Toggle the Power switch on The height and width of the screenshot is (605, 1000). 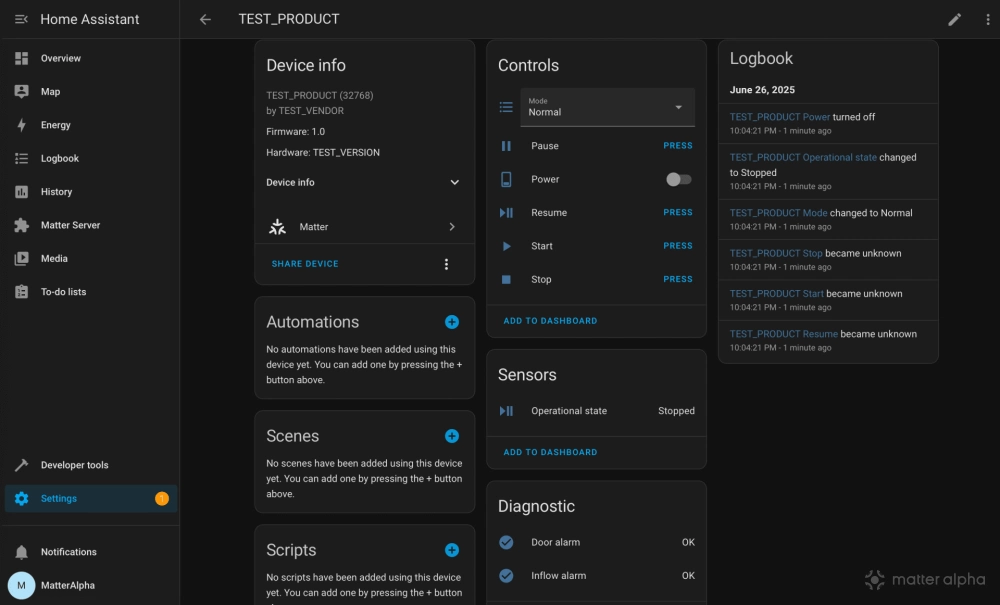679,179
